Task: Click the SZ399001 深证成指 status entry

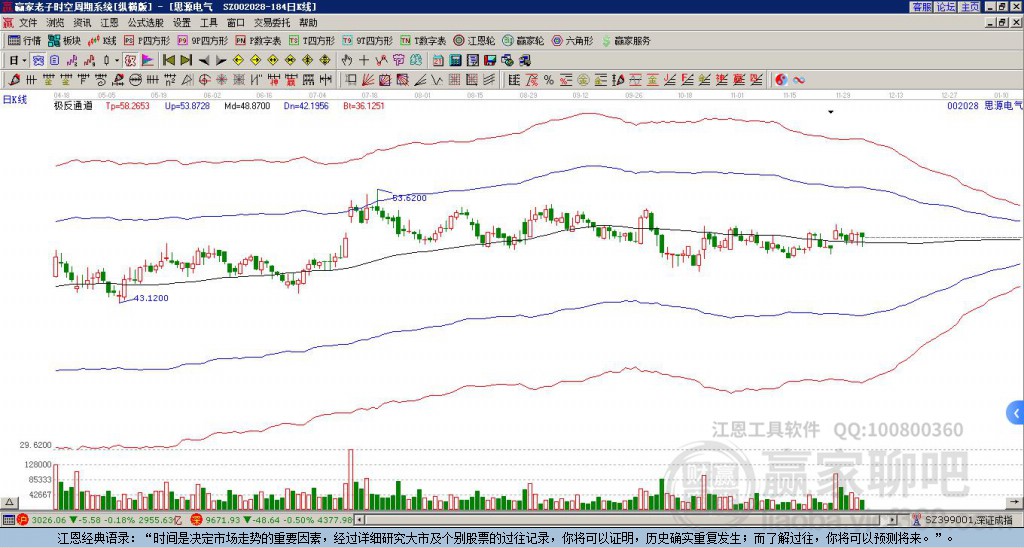Action: (963, 520)
